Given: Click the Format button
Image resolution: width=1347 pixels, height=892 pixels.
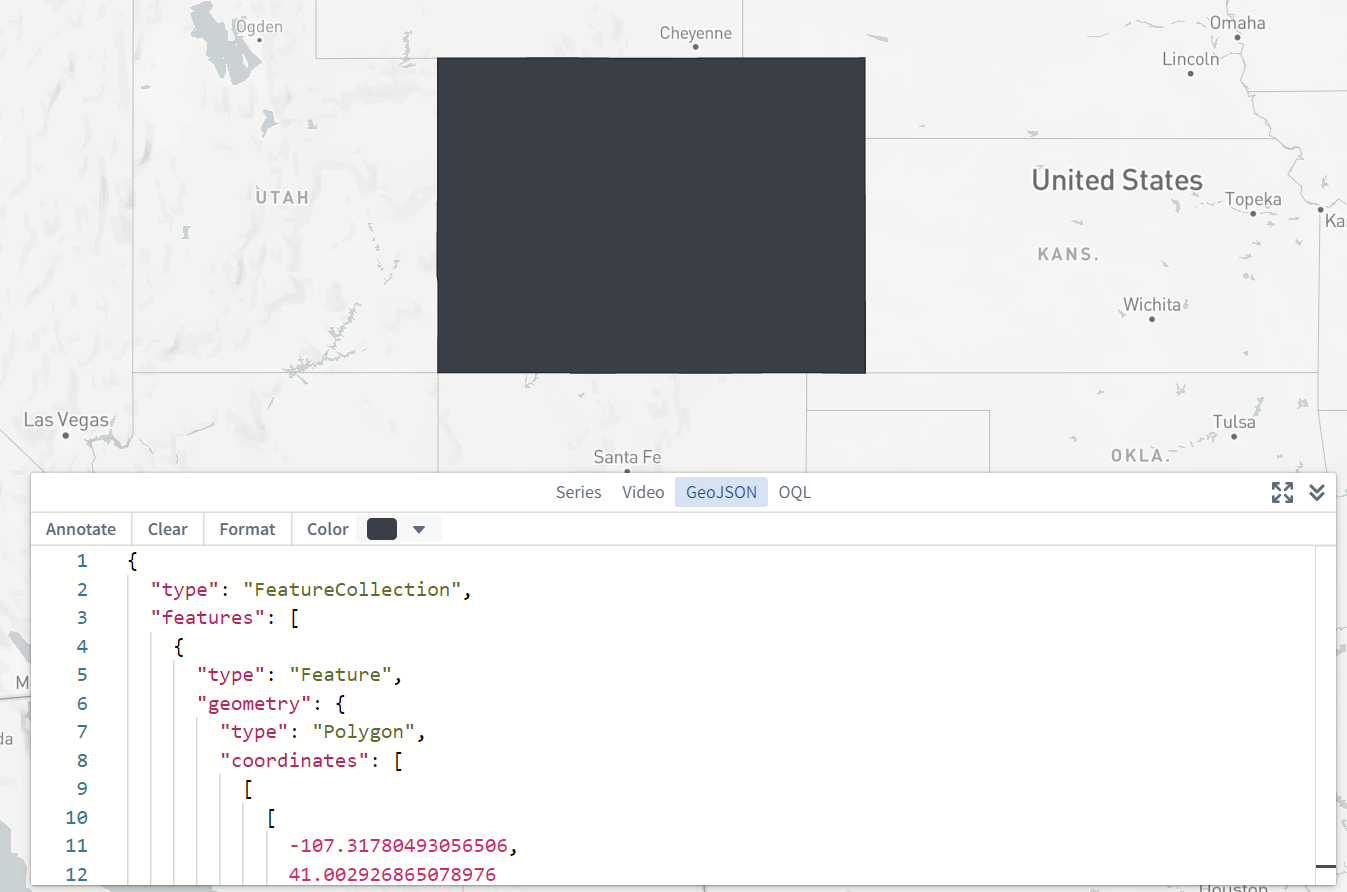Looking at the screenshot, I should point(247,529).
